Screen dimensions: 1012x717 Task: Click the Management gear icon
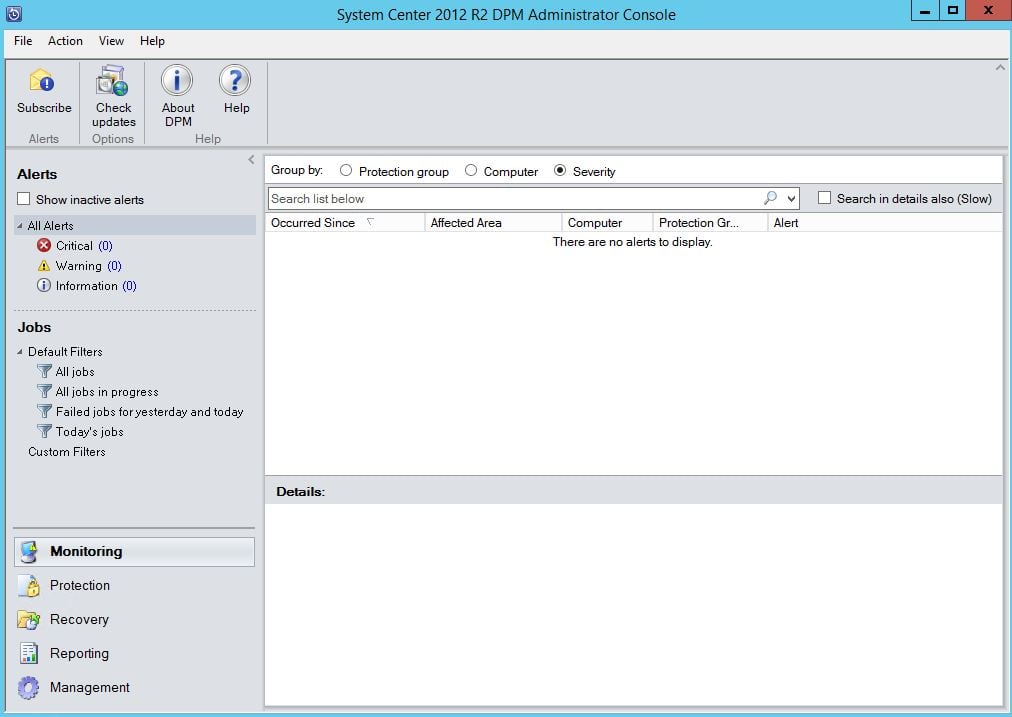pyautogui.click(x=29, y=687)
